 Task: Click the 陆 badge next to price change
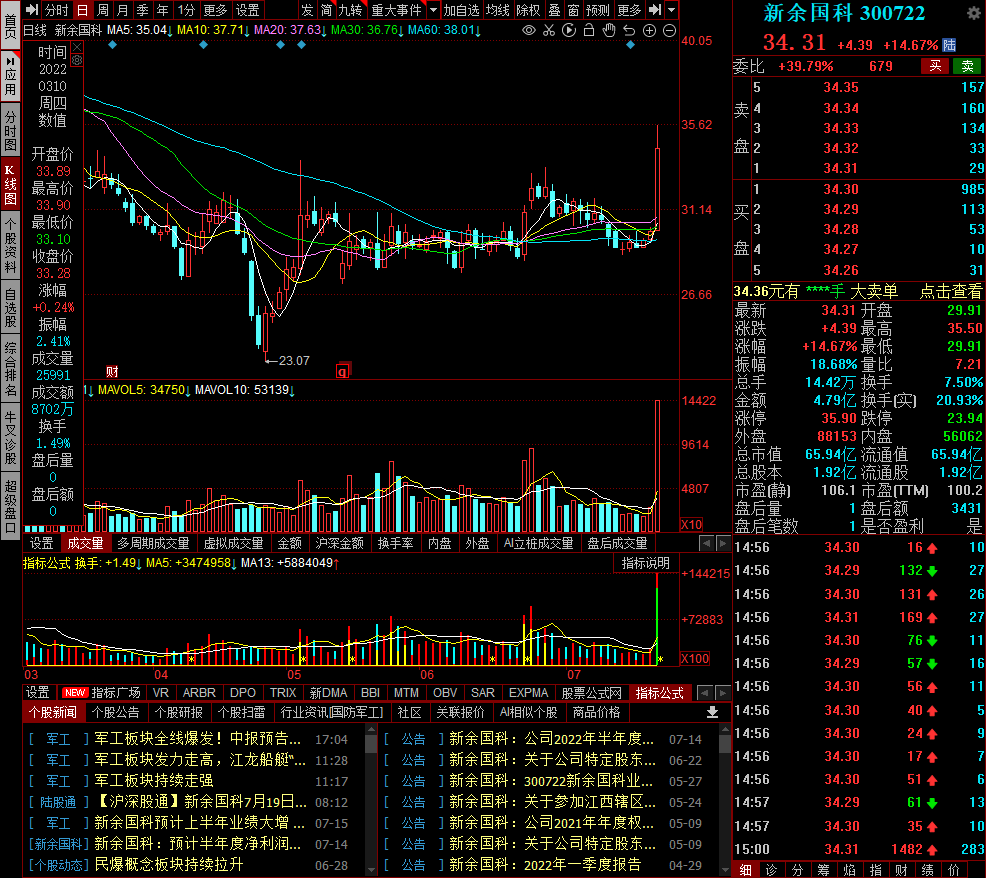(x=949, y=45)
